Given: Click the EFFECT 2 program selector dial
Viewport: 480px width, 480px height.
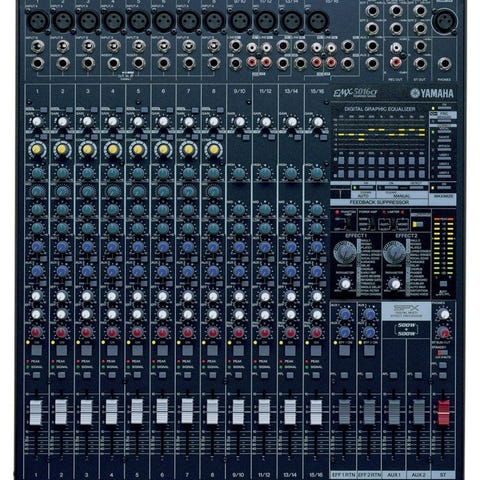Looking at the screenshot, I should (x=394, y=252).
